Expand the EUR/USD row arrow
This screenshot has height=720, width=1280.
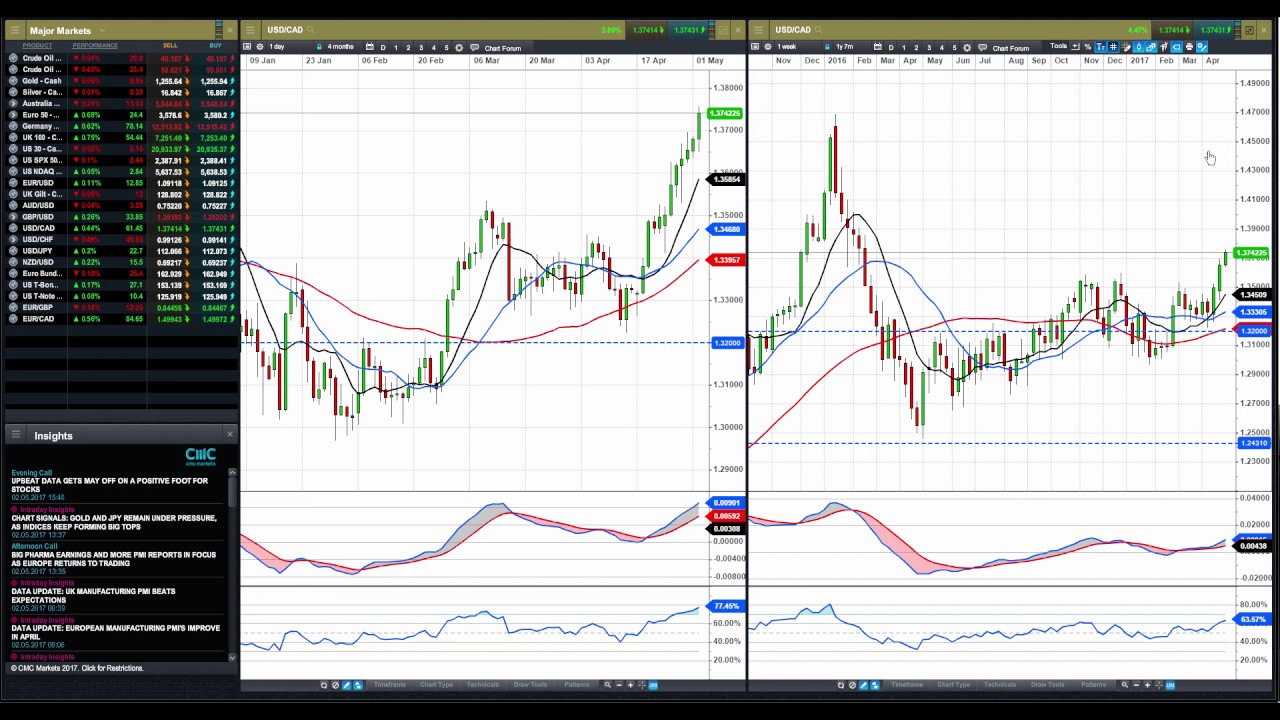(14, 183)
